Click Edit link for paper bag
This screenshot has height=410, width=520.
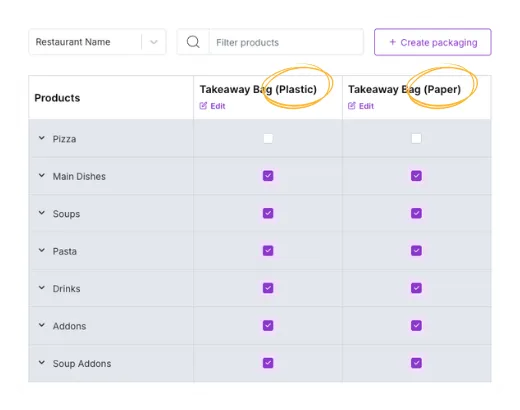pos(366,106)
